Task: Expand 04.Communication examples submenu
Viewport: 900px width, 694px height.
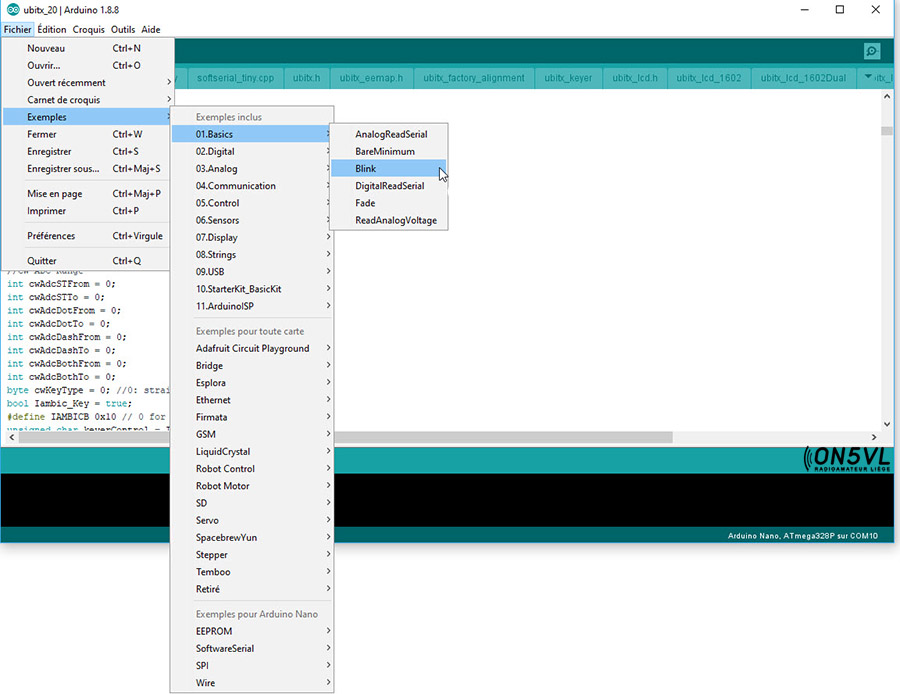Action: [x=251, y=186]
